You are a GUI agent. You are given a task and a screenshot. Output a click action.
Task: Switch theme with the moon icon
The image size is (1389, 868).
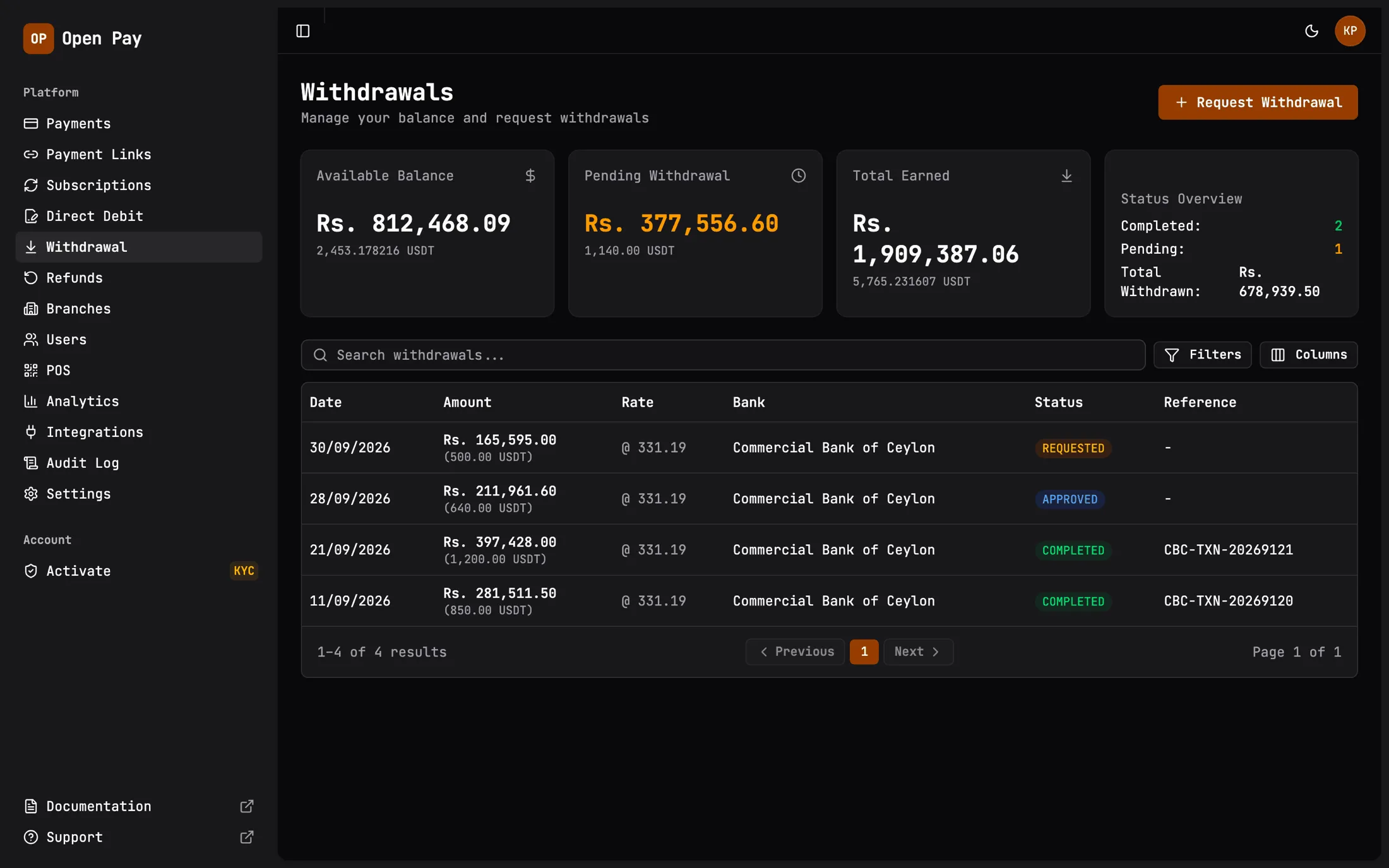1311,31
